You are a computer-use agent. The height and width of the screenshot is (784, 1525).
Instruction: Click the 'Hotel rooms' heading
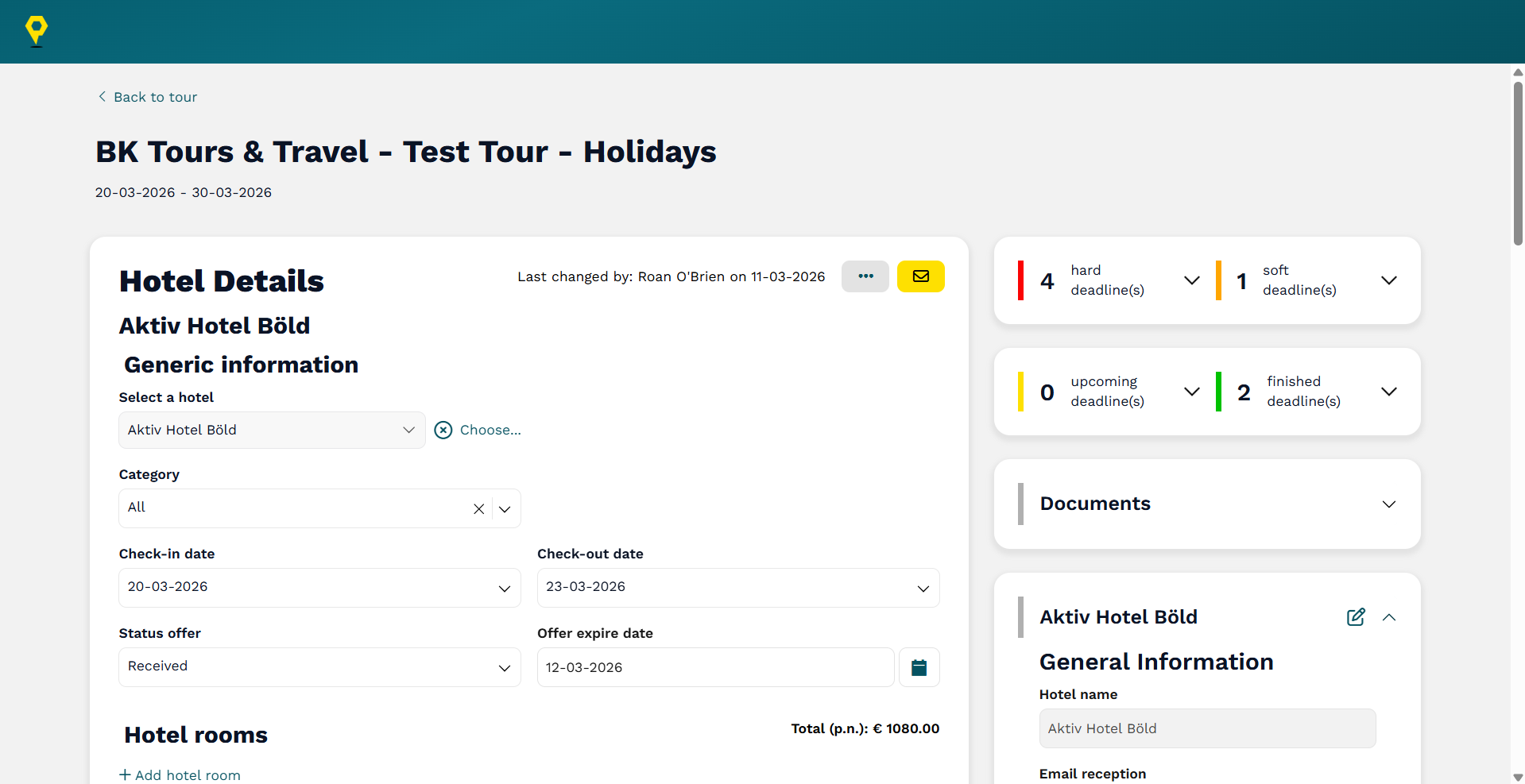click(195, 735)
